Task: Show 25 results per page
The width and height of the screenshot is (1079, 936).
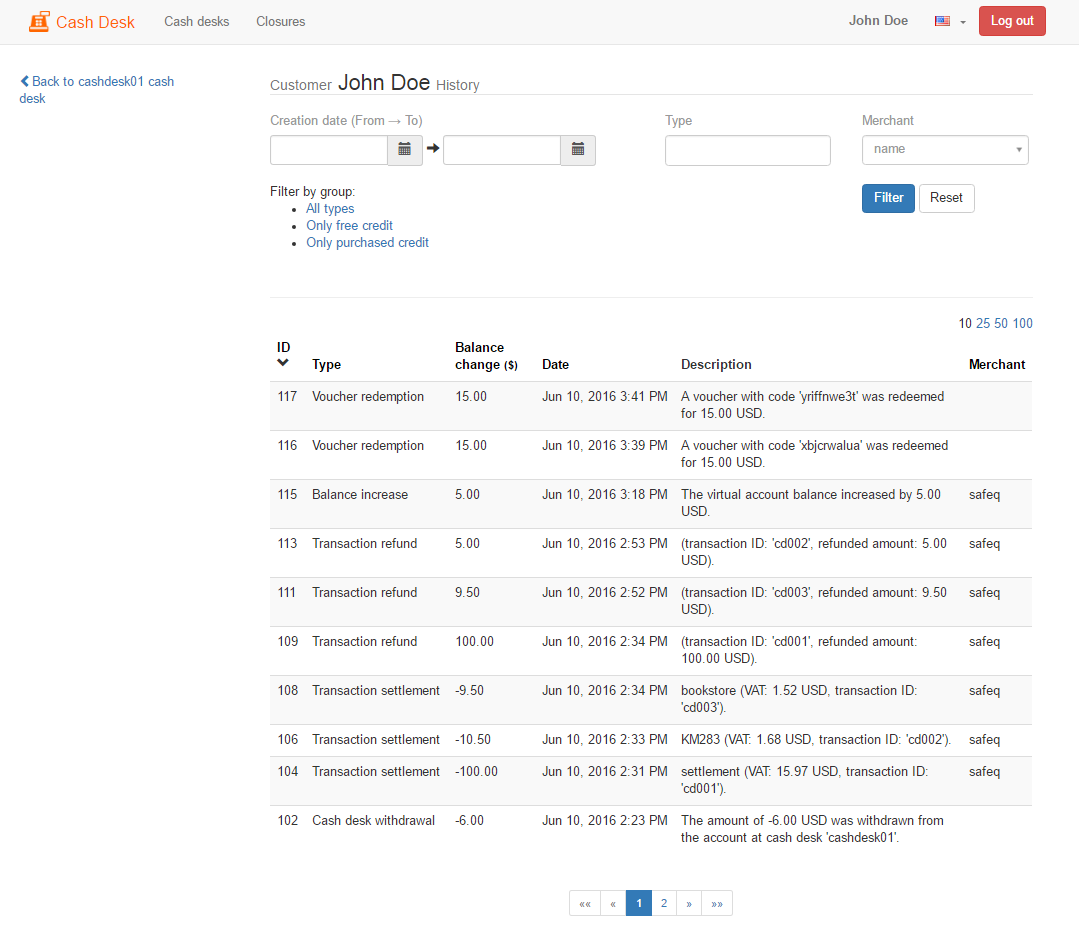Action: click(x=983, y=323)
